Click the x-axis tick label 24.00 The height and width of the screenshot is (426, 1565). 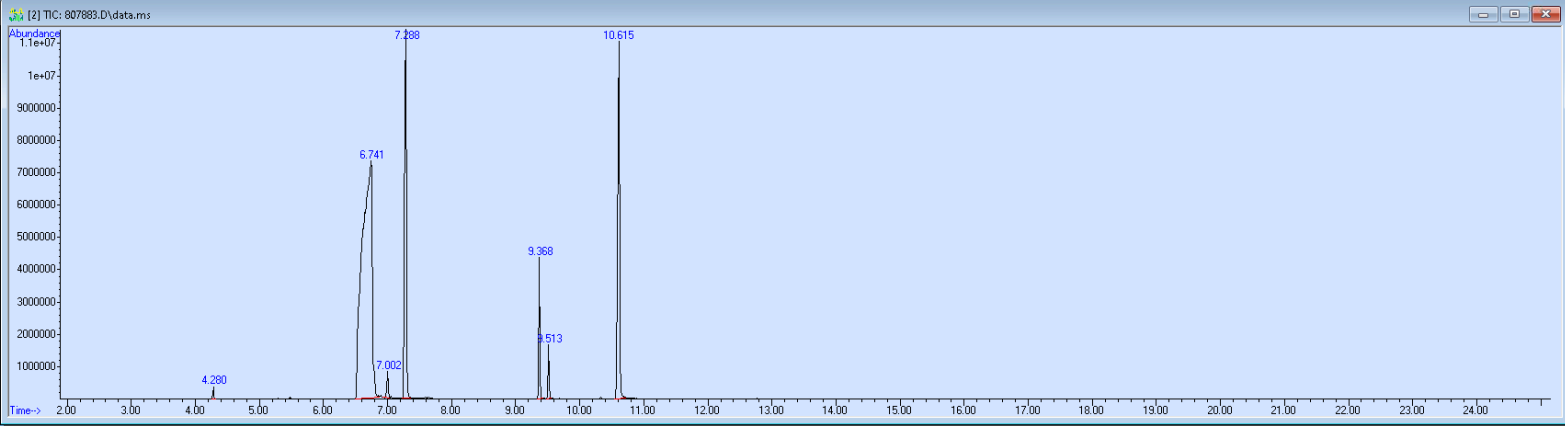point(1475,410)
